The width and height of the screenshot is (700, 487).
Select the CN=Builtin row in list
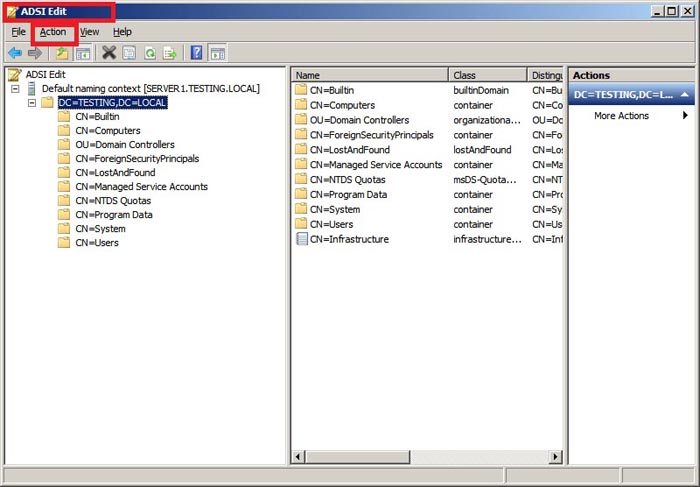pos(332,90)
